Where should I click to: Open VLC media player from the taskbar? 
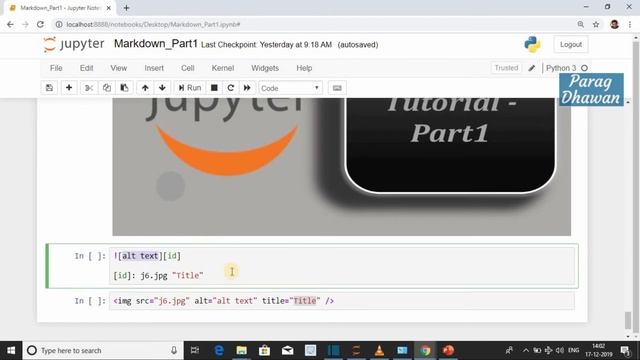tap(379, 350)
